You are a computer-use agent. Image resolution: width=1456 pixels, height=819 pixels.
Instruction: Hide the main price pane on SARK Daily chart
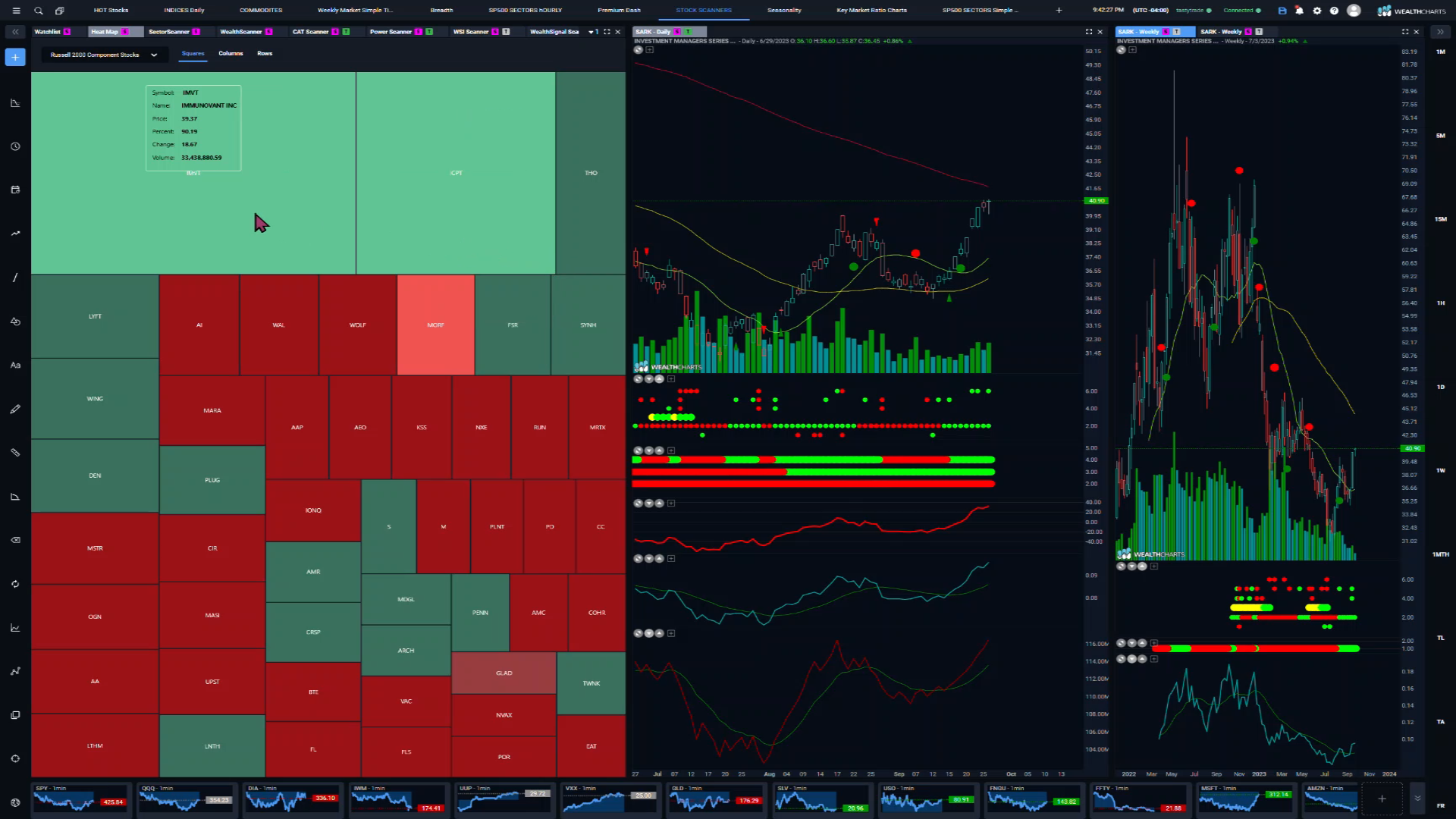pyautogui.click(x=638, y=50)
